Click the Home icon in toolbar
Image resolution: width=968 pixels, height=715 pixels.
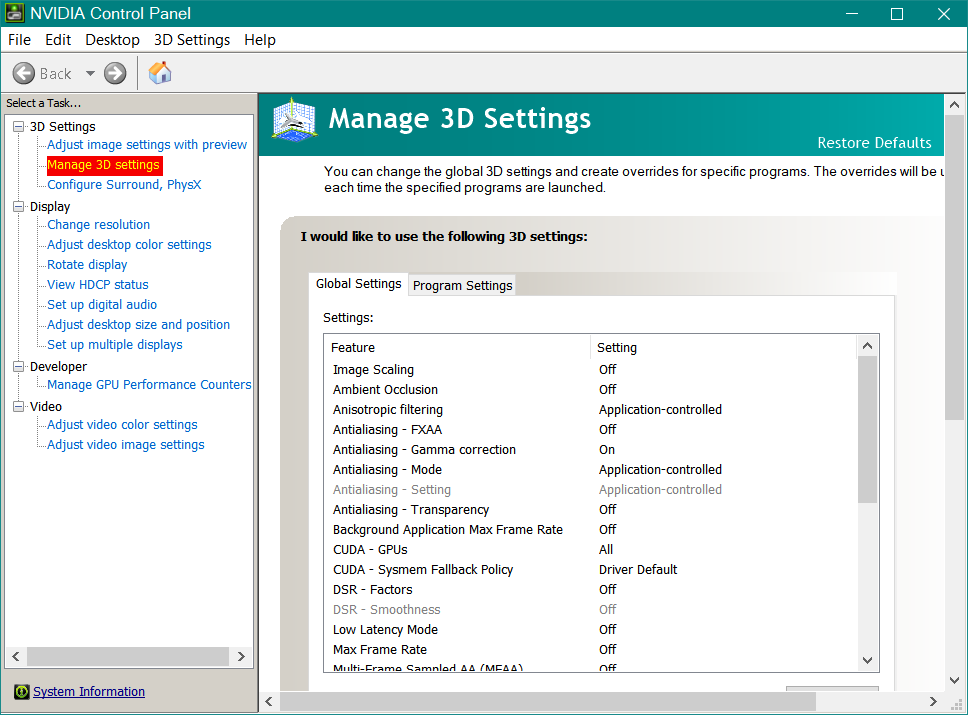tap(160, 73)
